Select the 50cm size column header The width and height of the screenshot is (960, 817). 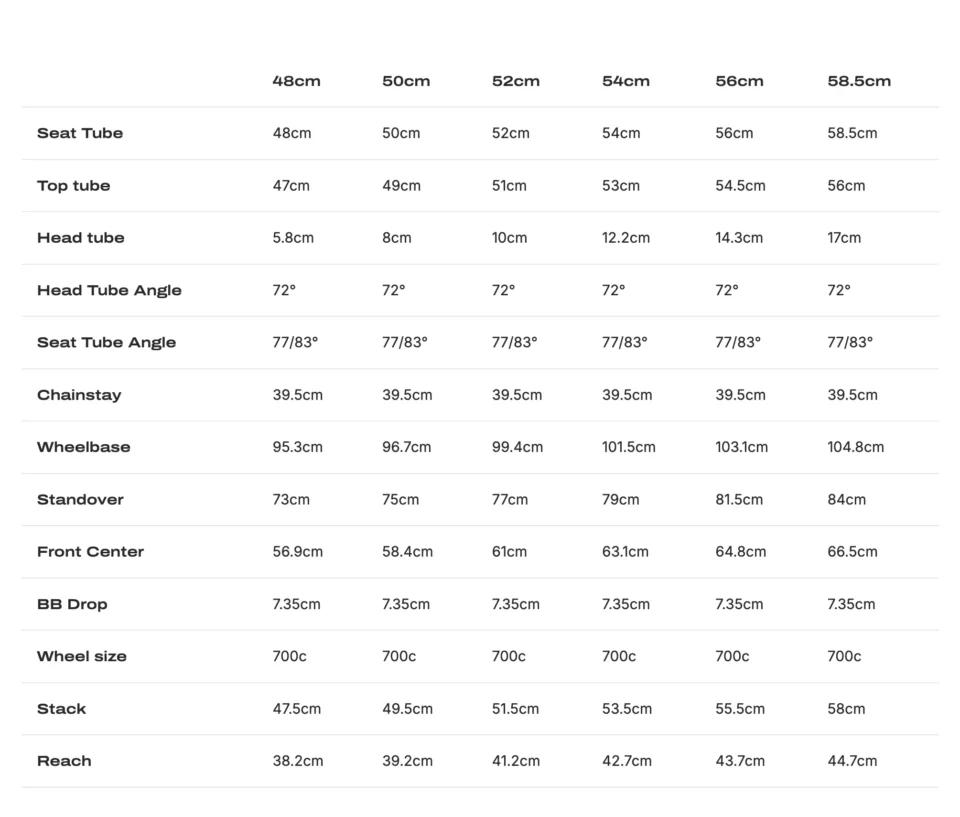click(406, 81)
